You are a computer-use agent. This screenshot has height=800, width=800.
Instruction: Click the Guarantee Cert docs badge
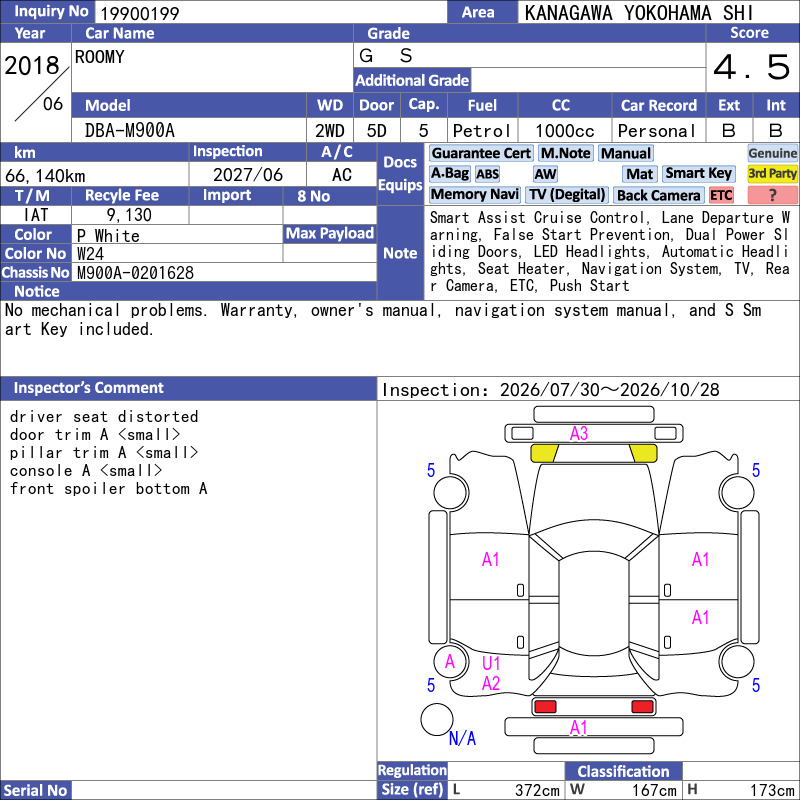click(x=481, y=153)
